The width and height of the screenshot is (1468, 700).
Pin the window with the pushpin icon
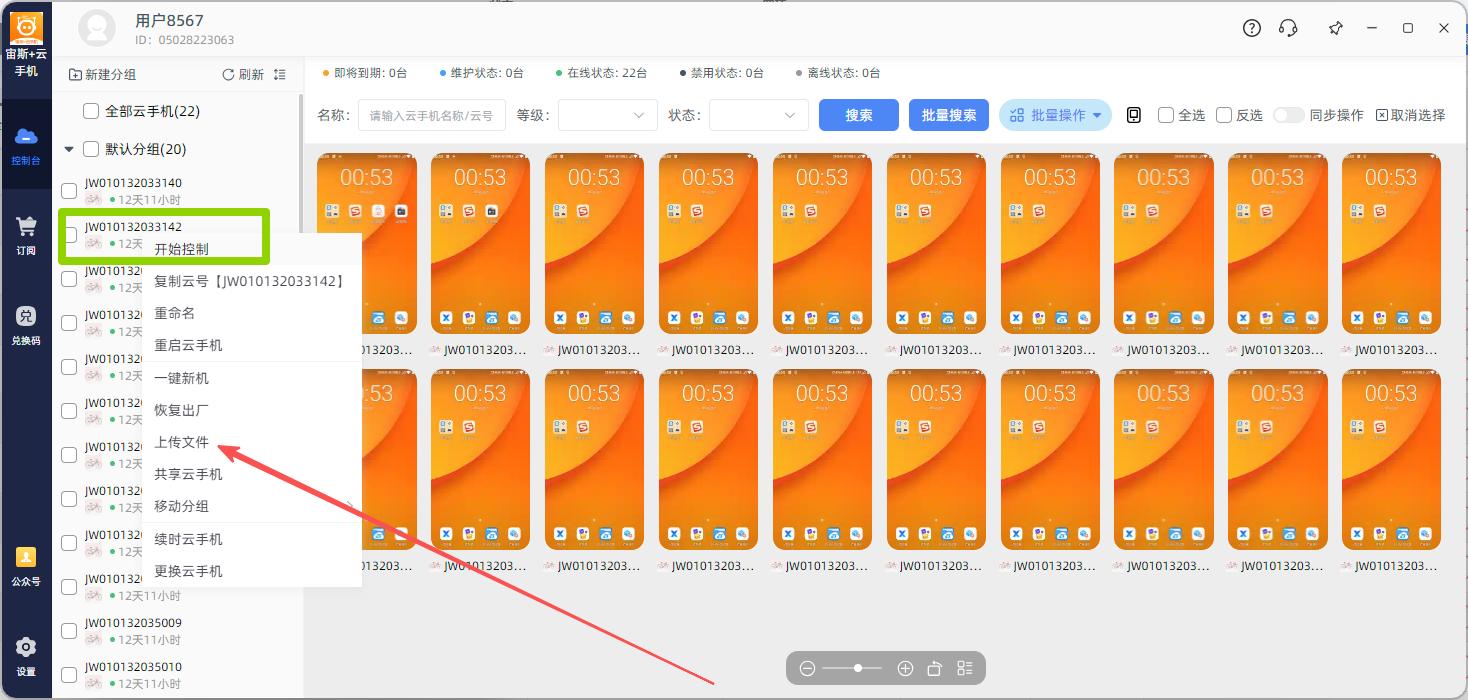(x=1336, y=28)
